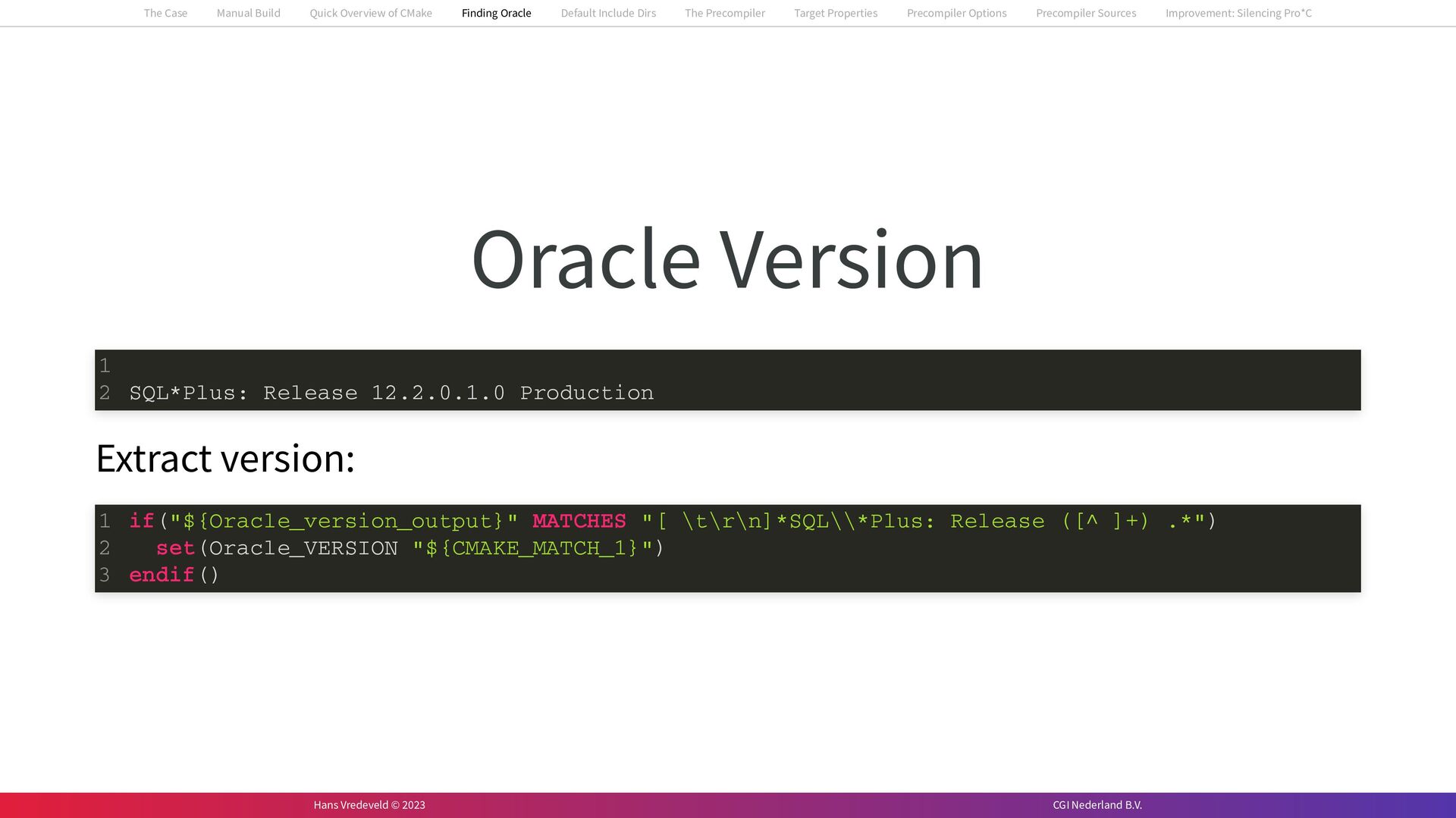This screenshot has width=1456, height=818.
Task: Click the SQL*Plus Release 12.2.0.1.0 output line
Action: coord(391,393)
